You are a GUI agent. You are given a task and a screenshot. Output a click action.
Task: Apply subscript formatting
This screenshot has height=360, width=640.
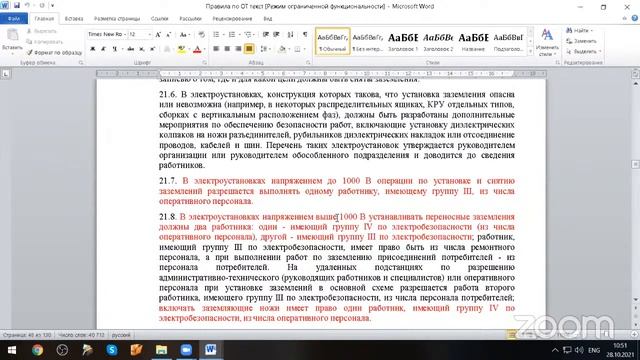pos(142,49)
